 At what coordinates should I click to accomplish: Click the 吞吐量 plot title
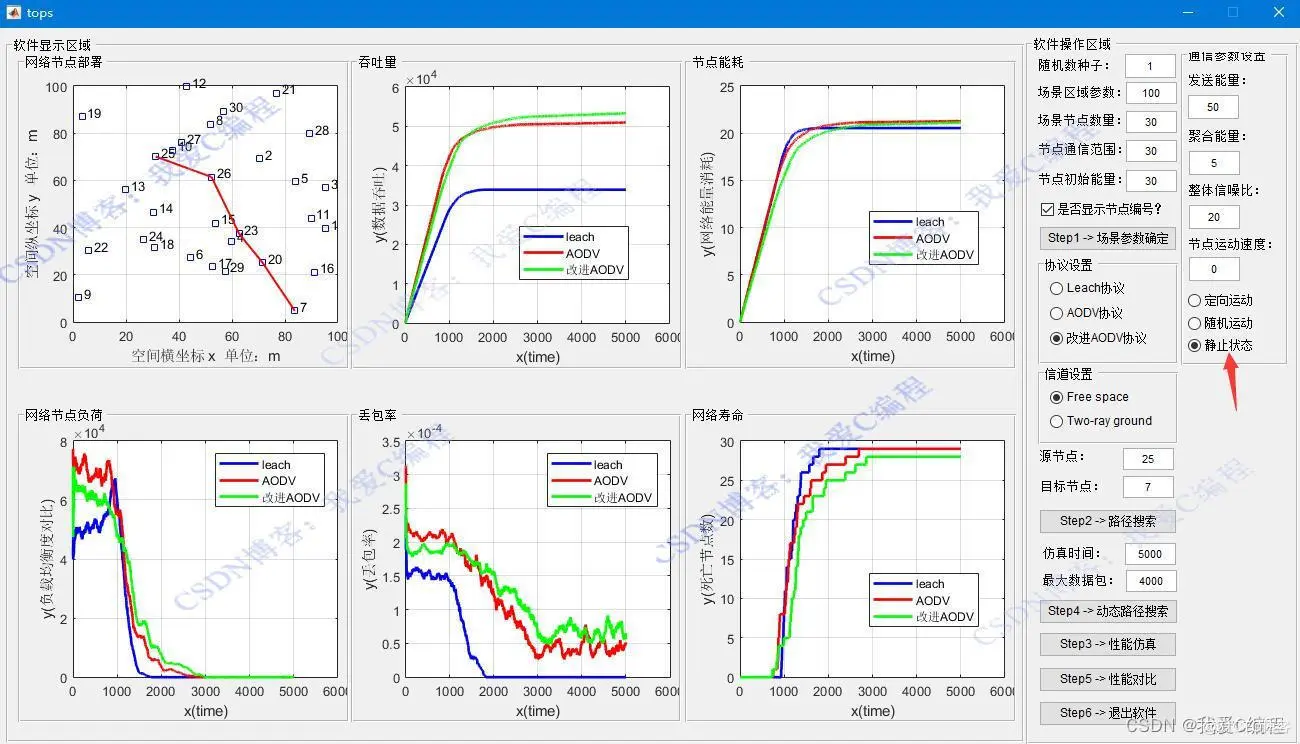[x=378, y=62]
